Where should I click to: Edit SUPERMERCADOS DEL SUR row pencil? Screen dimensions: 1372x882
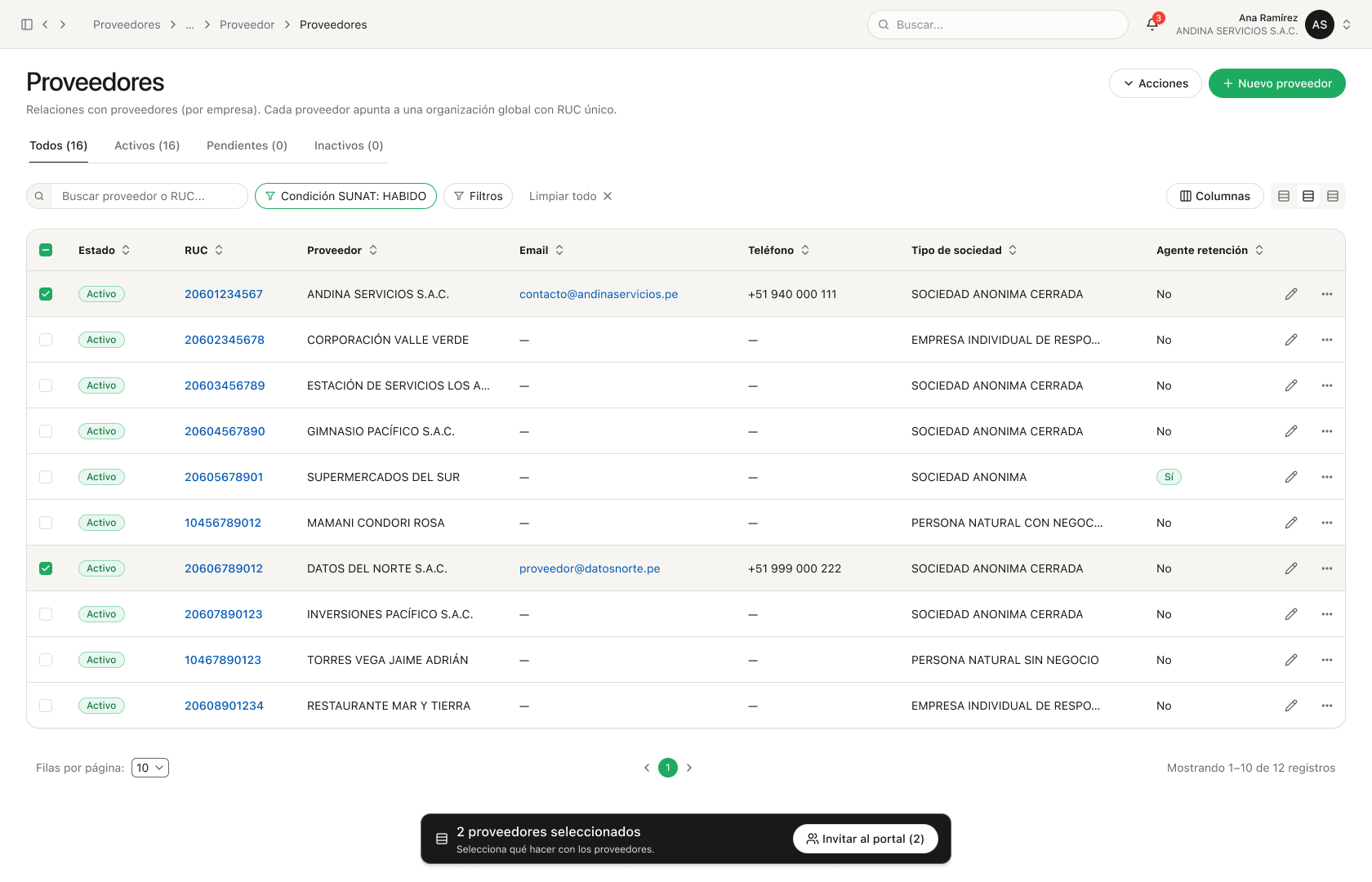coord(1291,477)
